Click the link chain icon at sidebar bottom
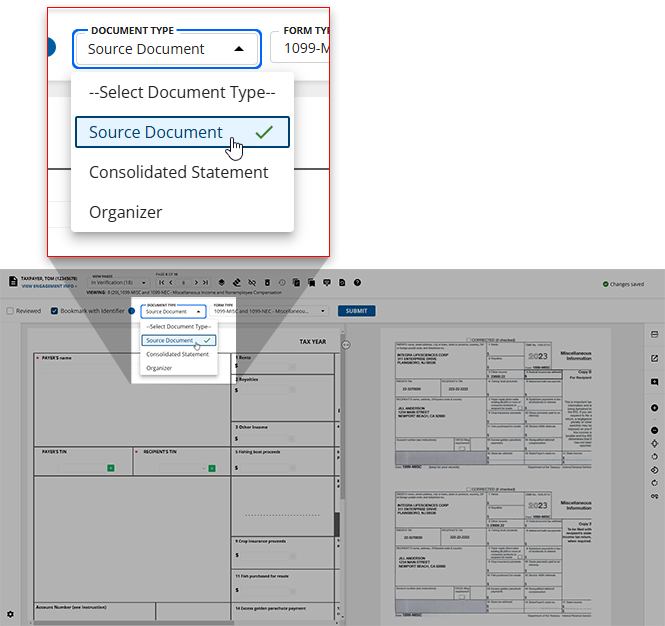The height and width of the screenshot is (626, 665). pyautogui.click(x=654, y=496)
